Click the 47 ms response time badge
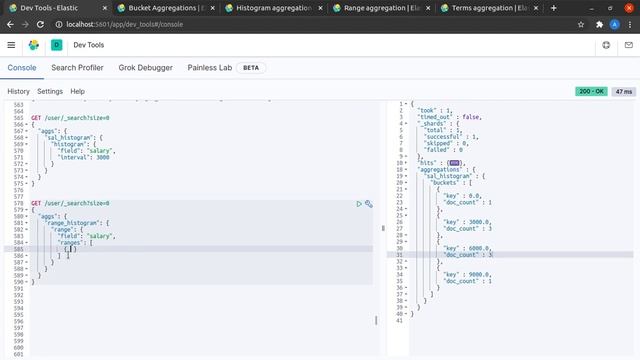 [624, 91]
